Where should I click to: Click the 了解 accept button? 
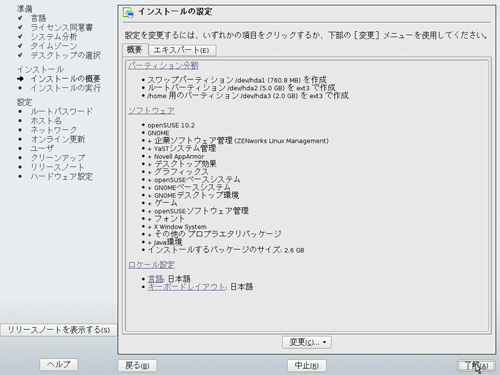tap(476, 366)
